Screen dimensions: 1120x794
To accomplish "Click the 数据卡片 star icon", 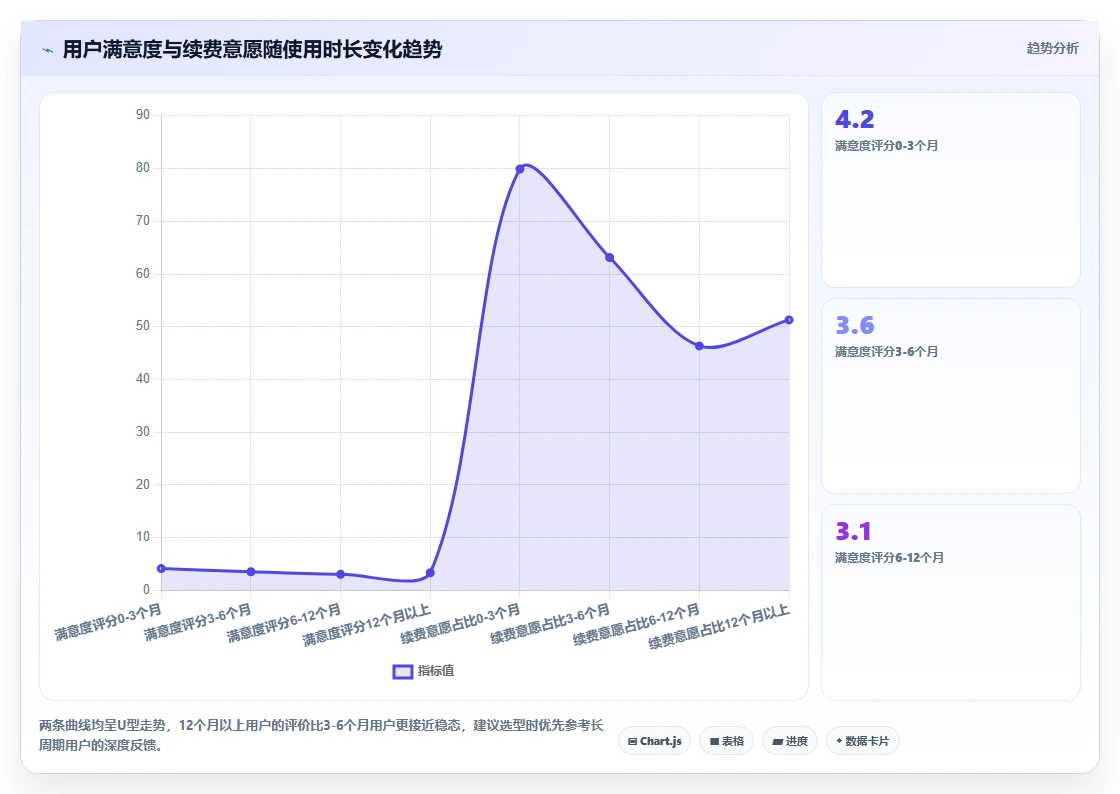I will 839,741.
